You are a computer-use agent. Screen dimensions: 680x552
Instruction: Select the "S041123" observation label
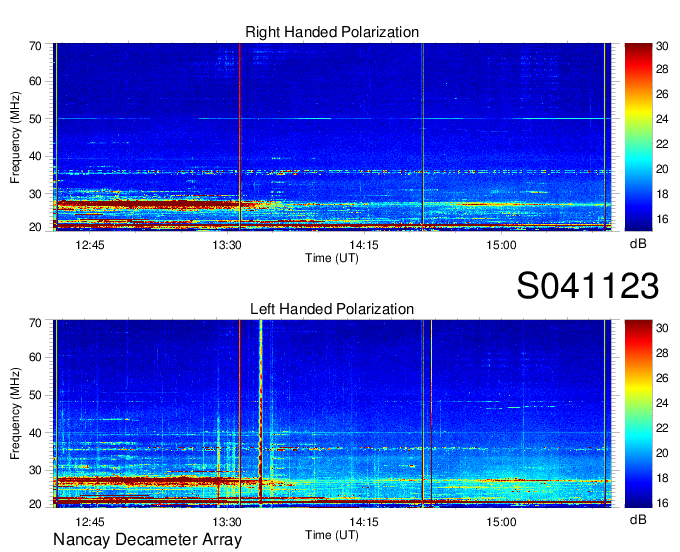click(588, 286)
